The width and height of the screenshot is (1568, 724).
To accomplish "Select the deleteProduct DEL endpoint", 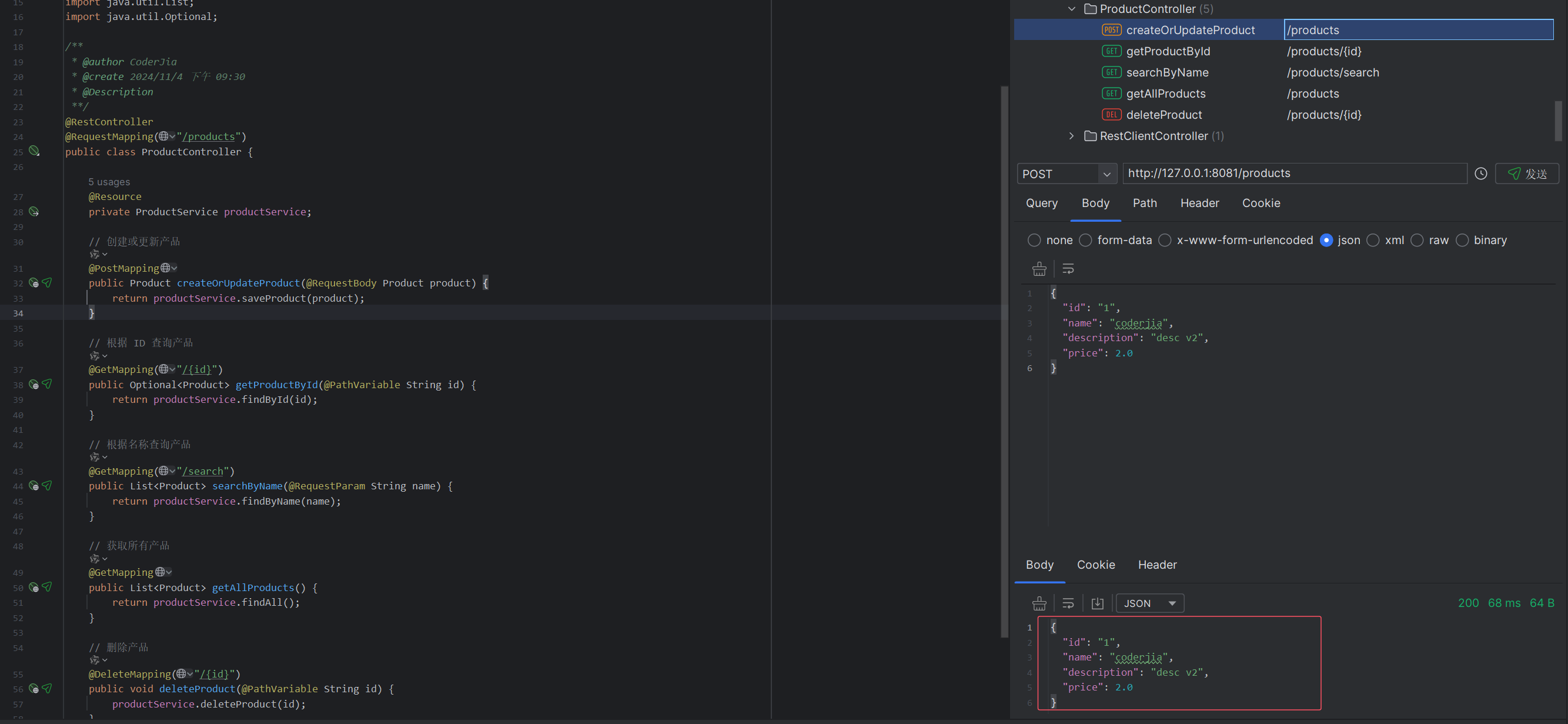I will [1164, 114].
